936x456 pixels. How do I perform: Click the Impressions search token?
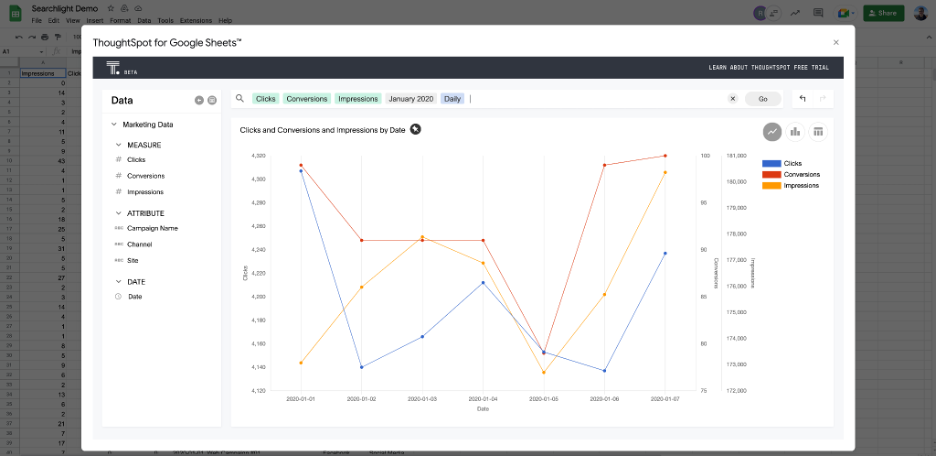pos(358,99)
